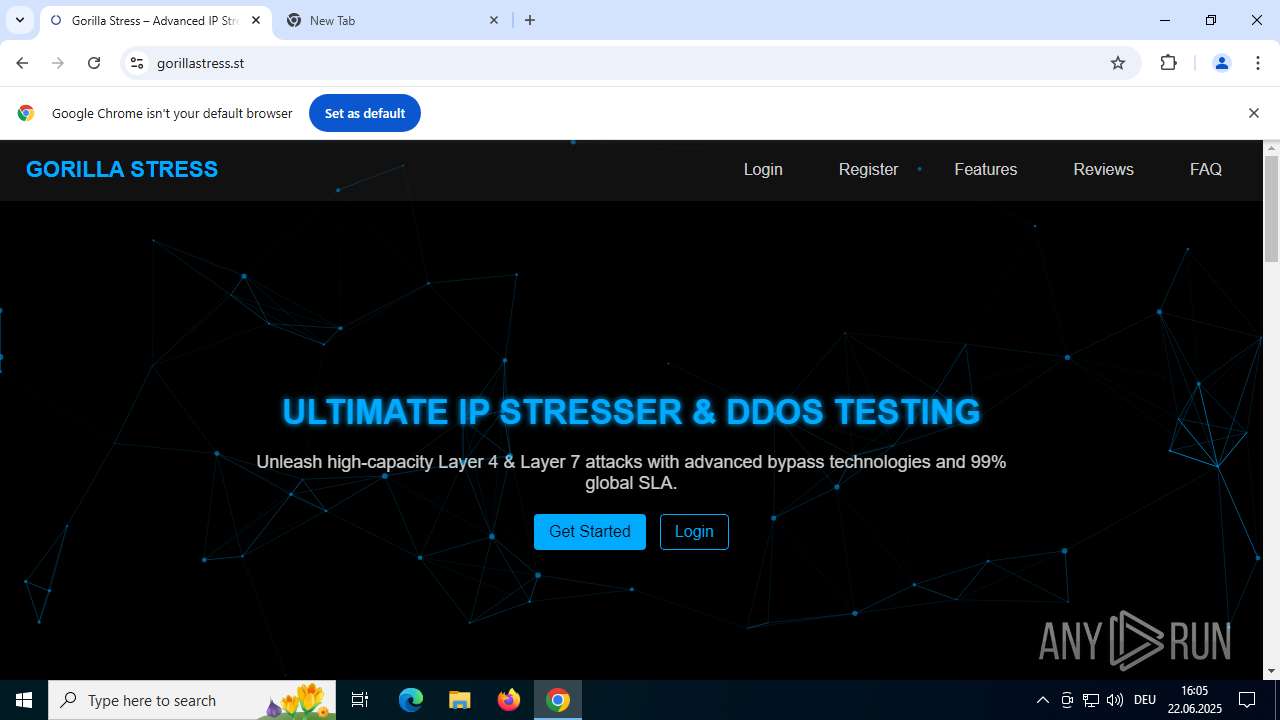The image size is (1280, 720).
Task: Show hidden system tray icons
Action: pyautogui.click(x=1042, y=700)
